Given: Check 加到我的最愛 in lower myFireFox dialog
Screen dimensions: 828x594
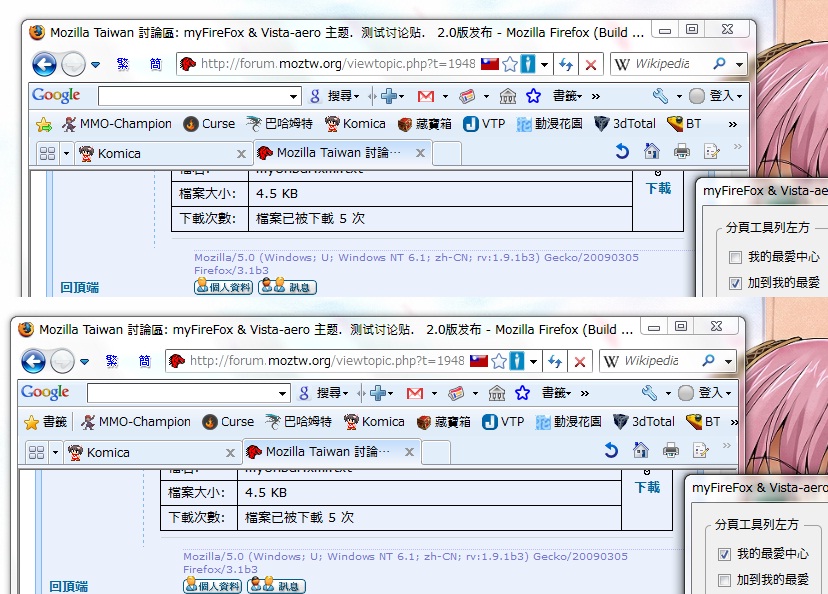Looking at the screenshot, I should [724, 580].
